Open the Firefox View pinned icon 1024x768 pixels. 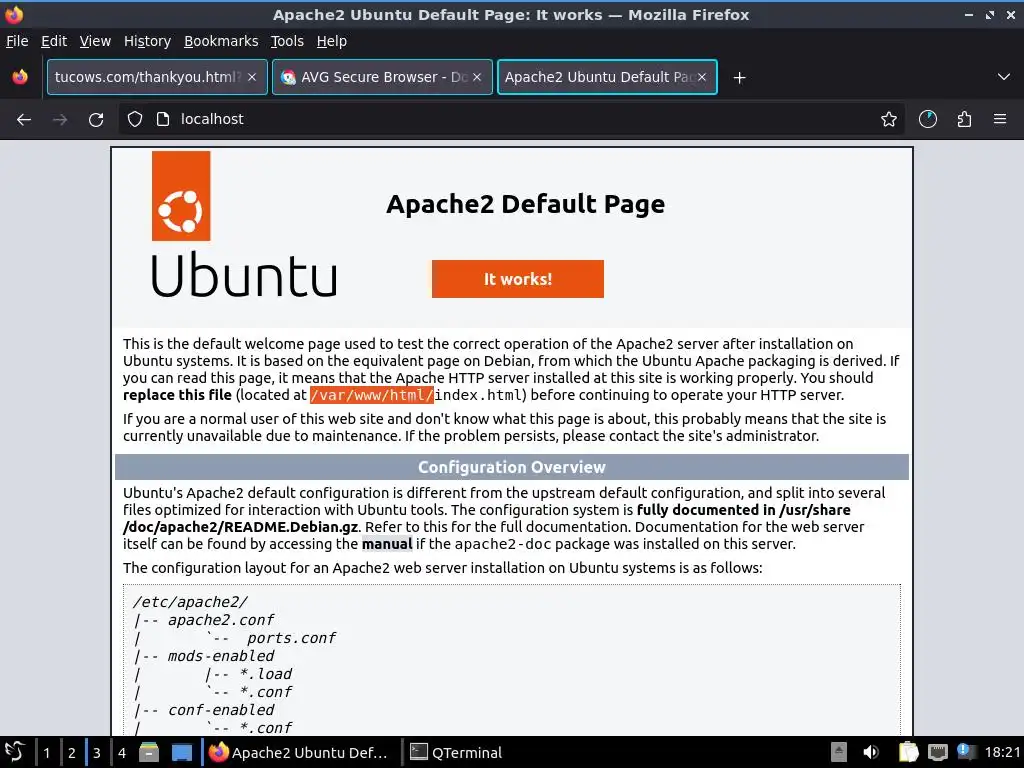20,77
